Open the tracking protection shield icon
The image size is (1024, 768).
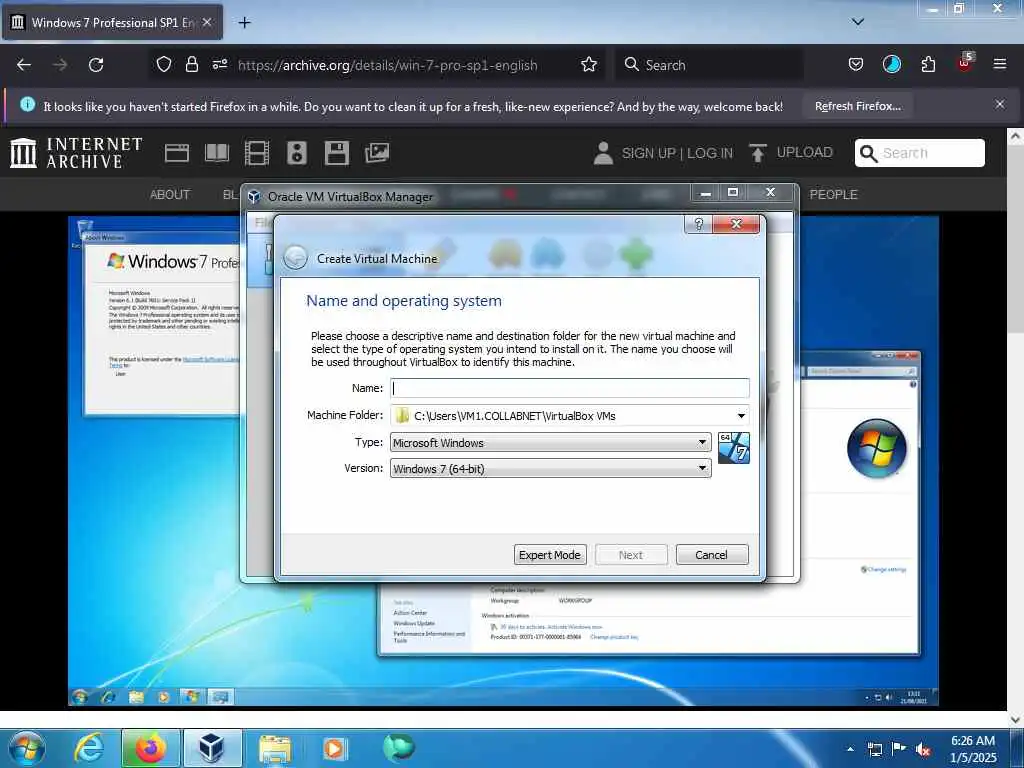[x=163, y=65]
